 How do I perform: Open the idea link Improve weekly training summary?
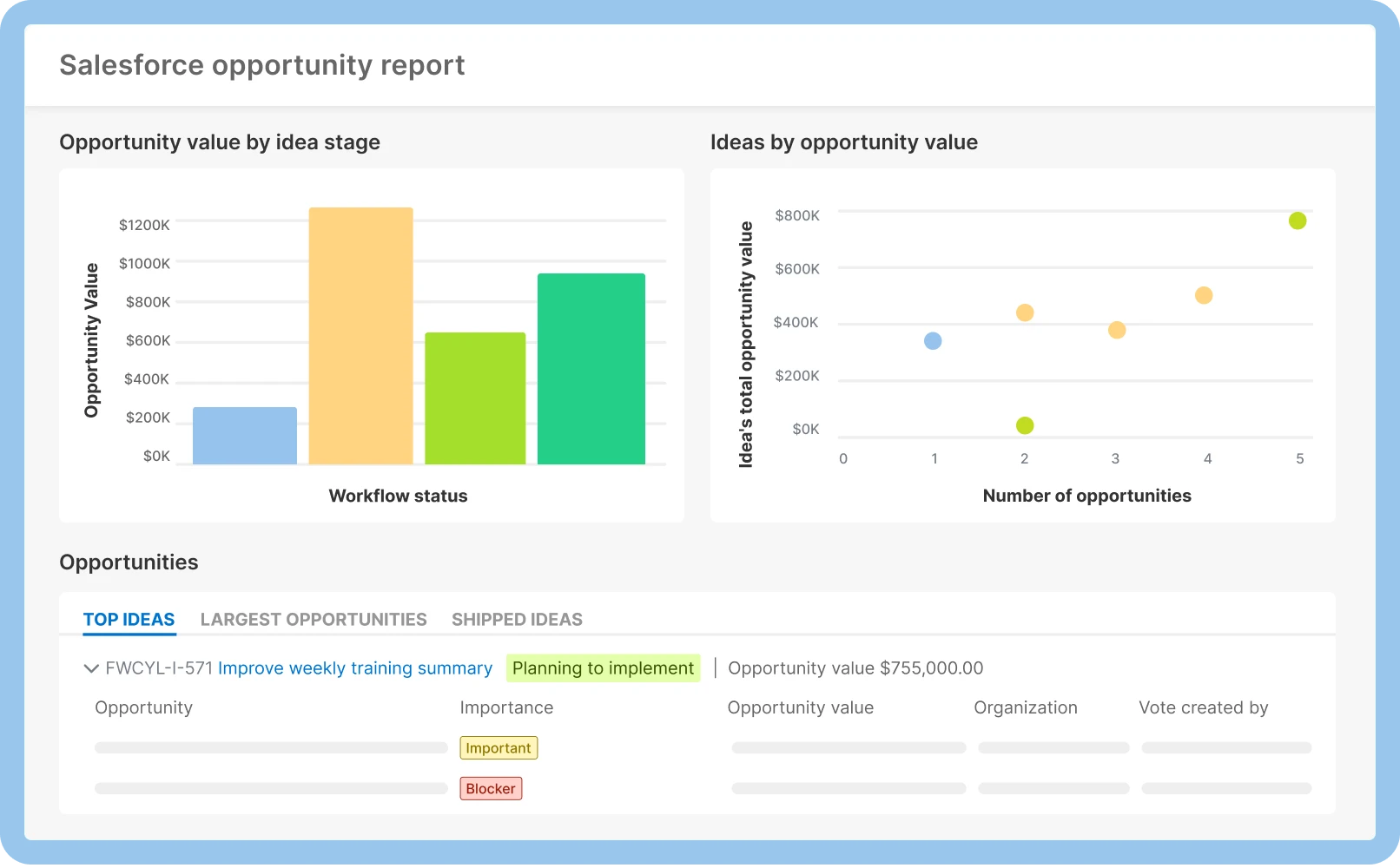356,668
